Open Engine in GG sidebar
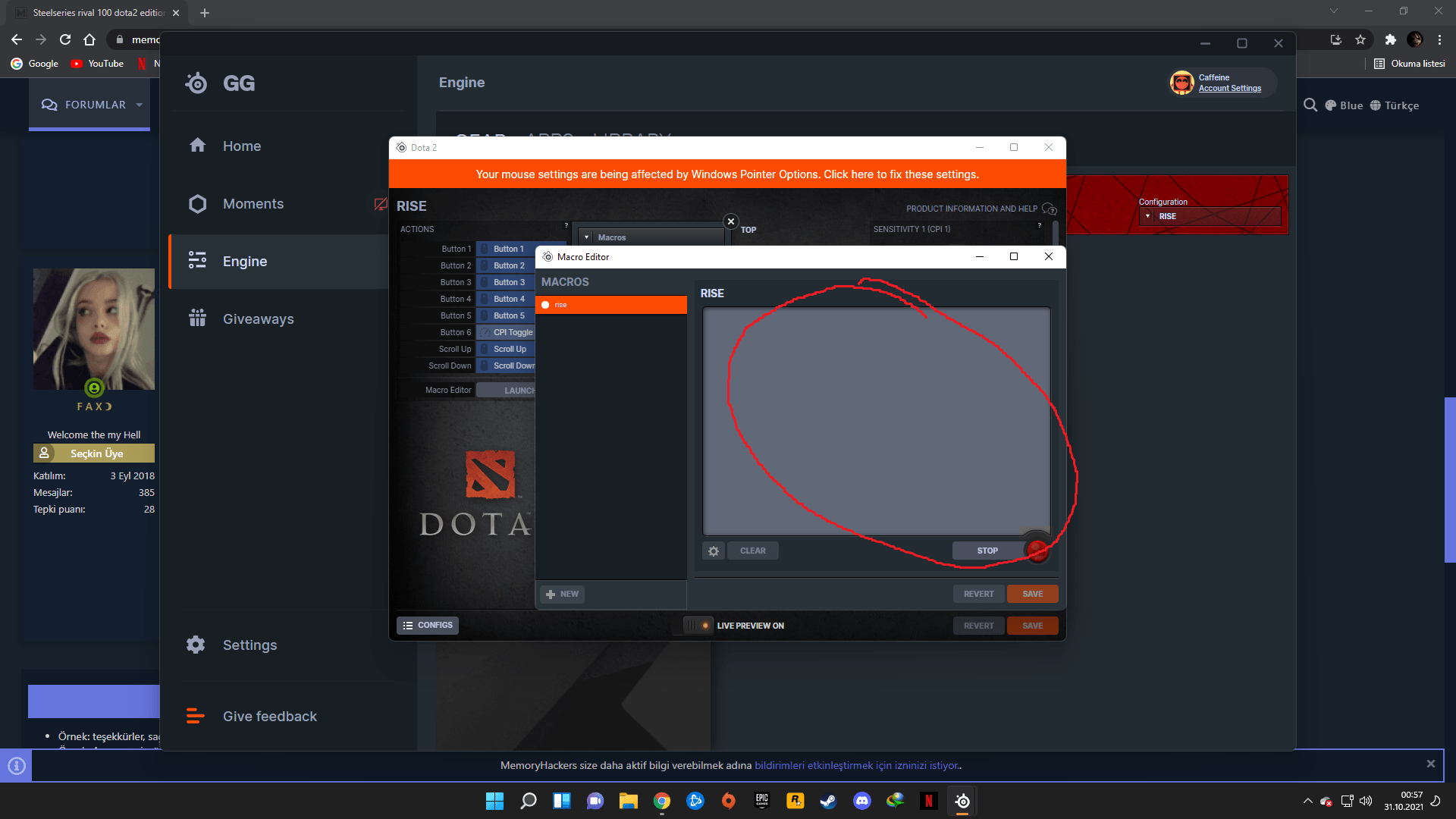 click(x=244, y=262)
